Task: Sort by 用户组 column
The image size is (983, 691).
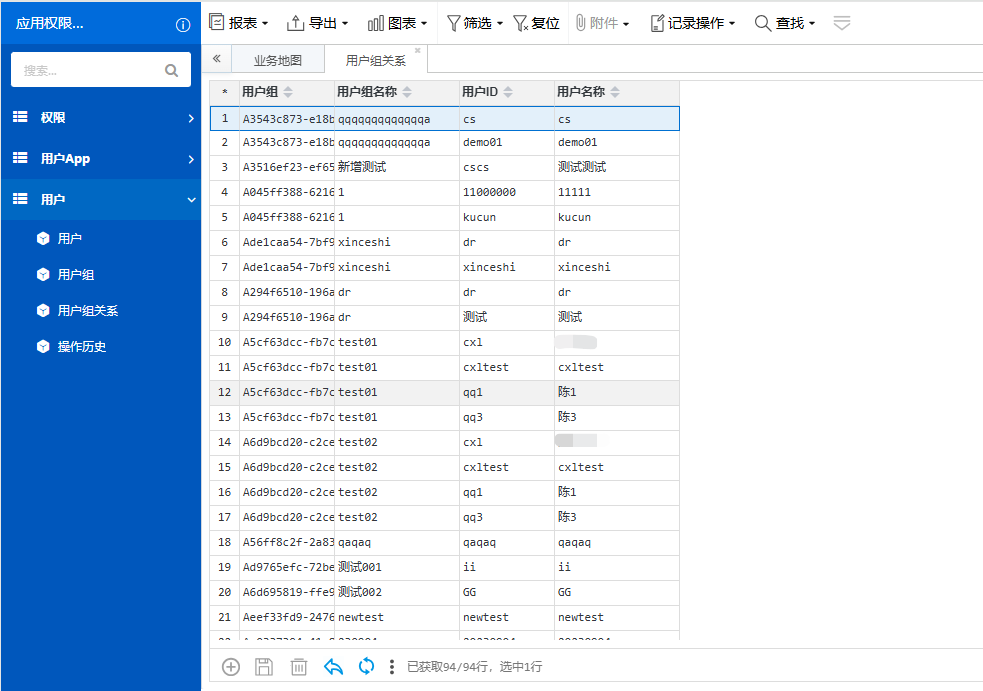Action: pos(288,92)
